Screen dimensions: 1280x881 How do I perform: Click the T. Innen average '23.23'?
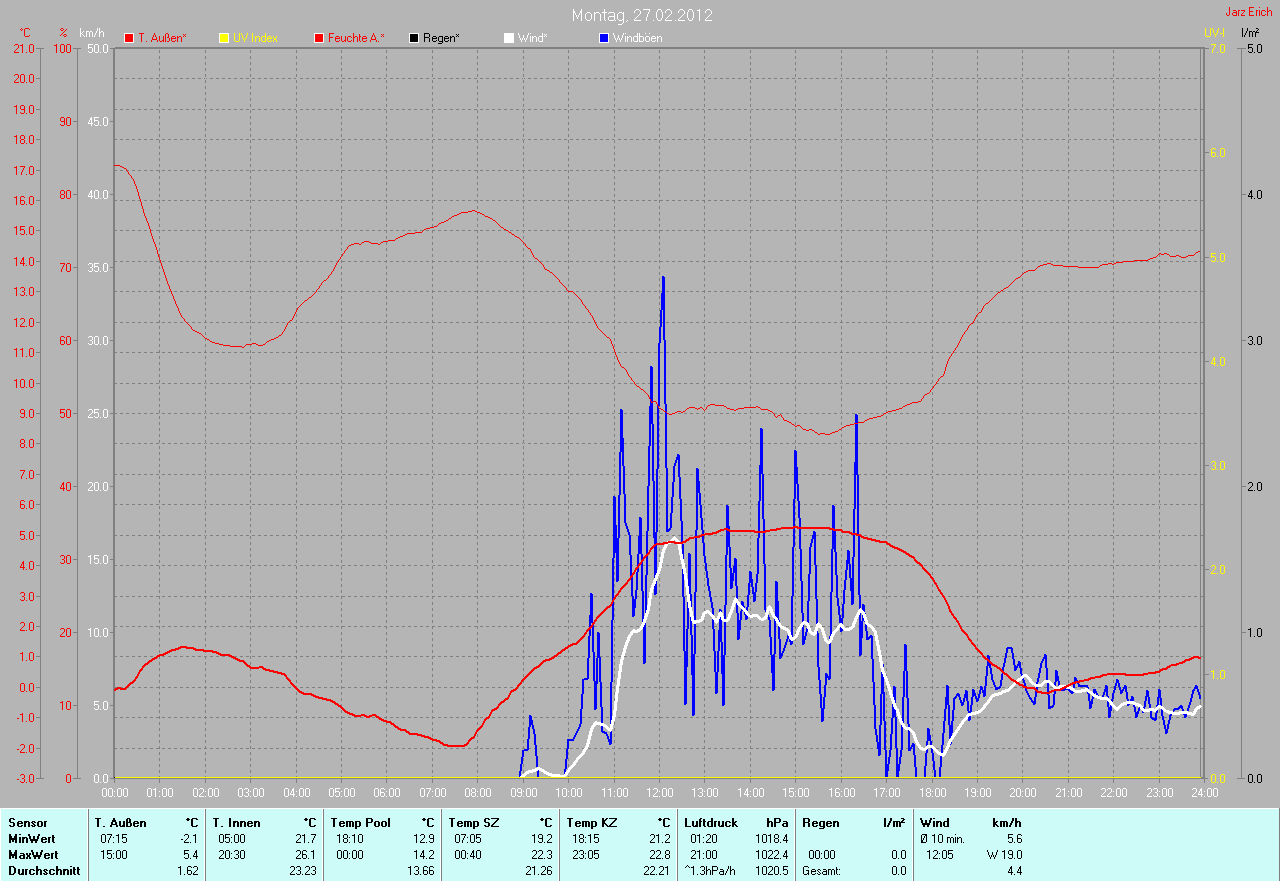click(x=302, y=871)
